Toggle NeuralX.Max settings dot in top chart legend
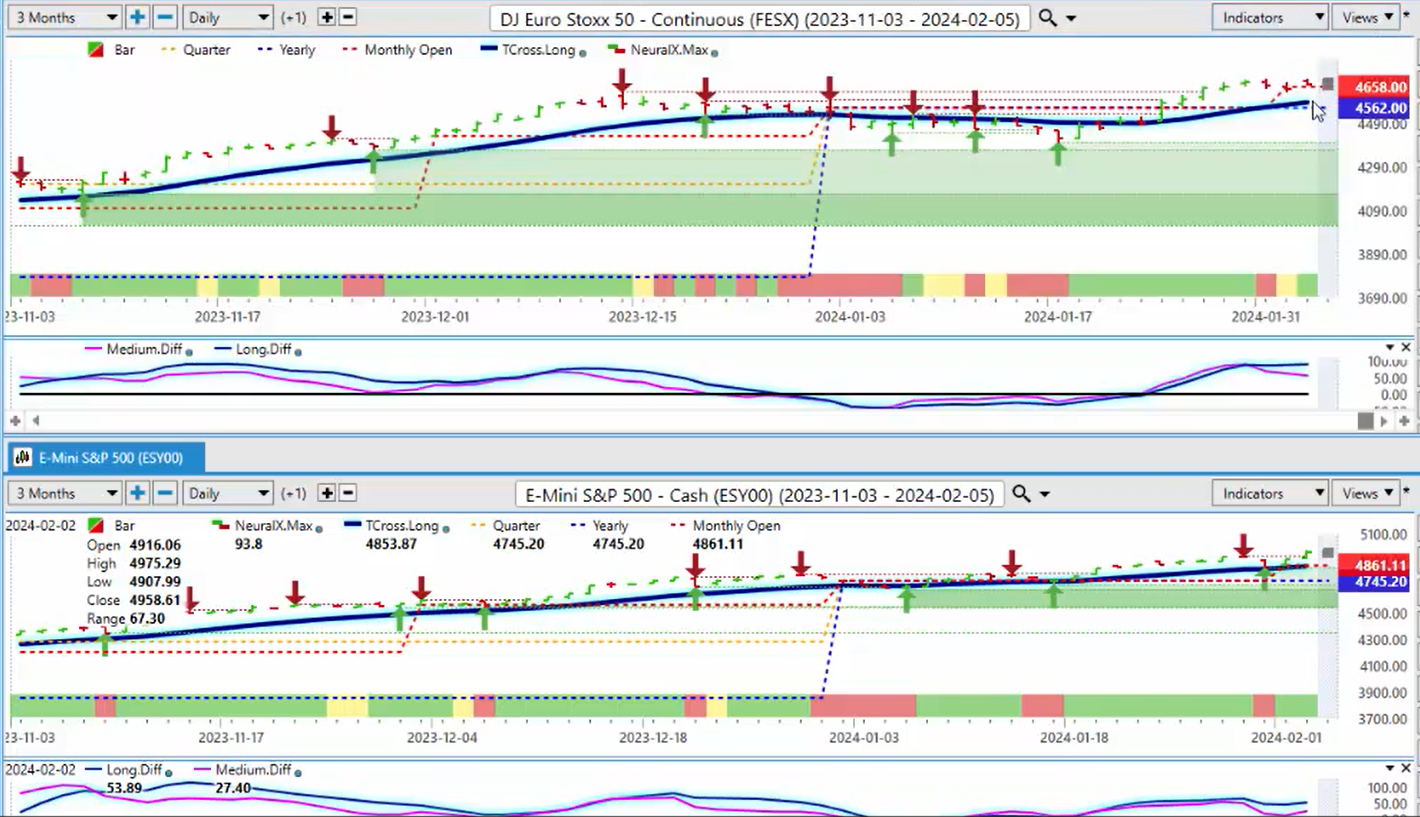 click(x=713, y=51)
